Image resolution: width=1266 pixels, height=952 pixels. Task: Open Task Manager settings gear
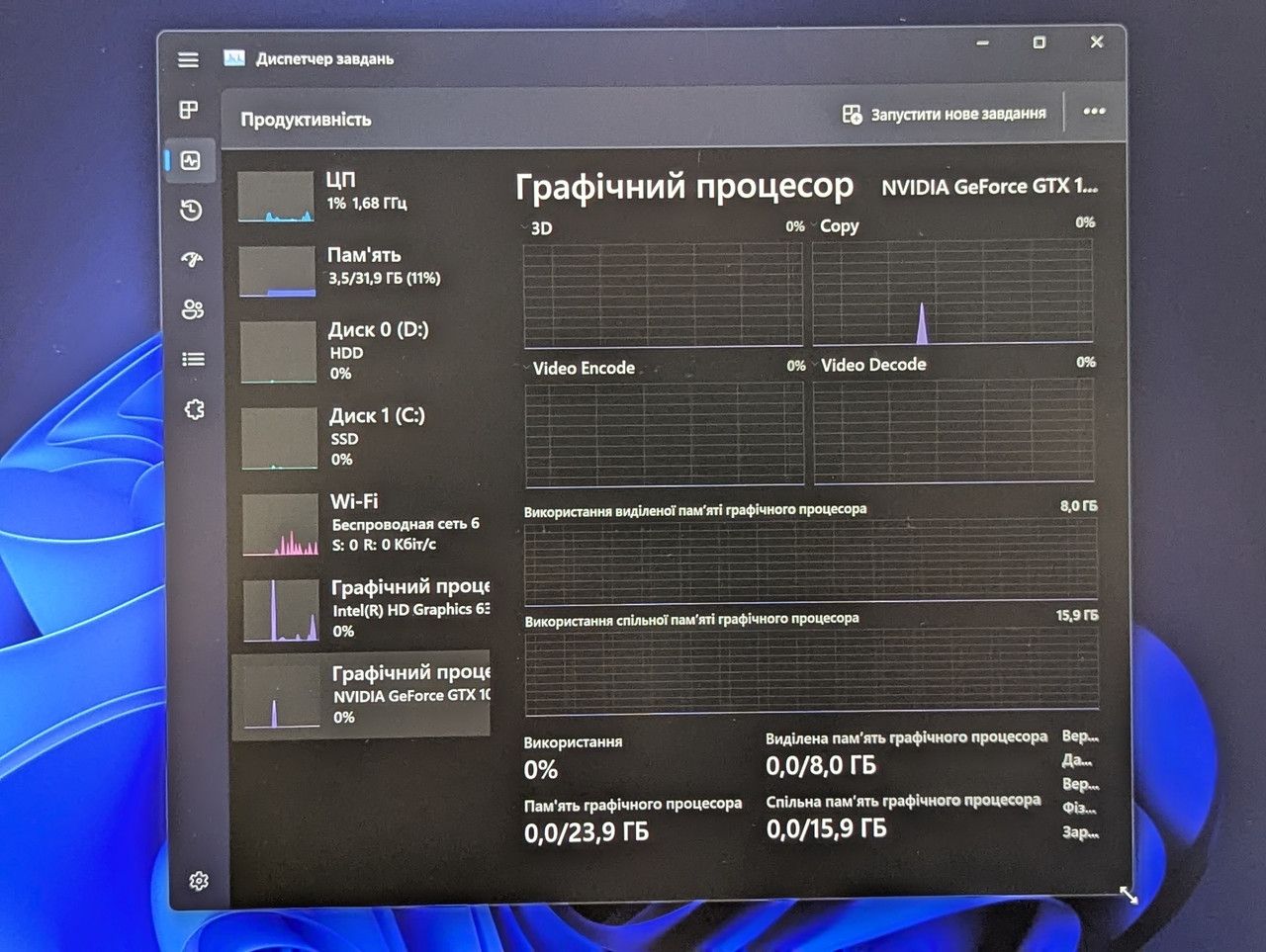coord(199,881)
